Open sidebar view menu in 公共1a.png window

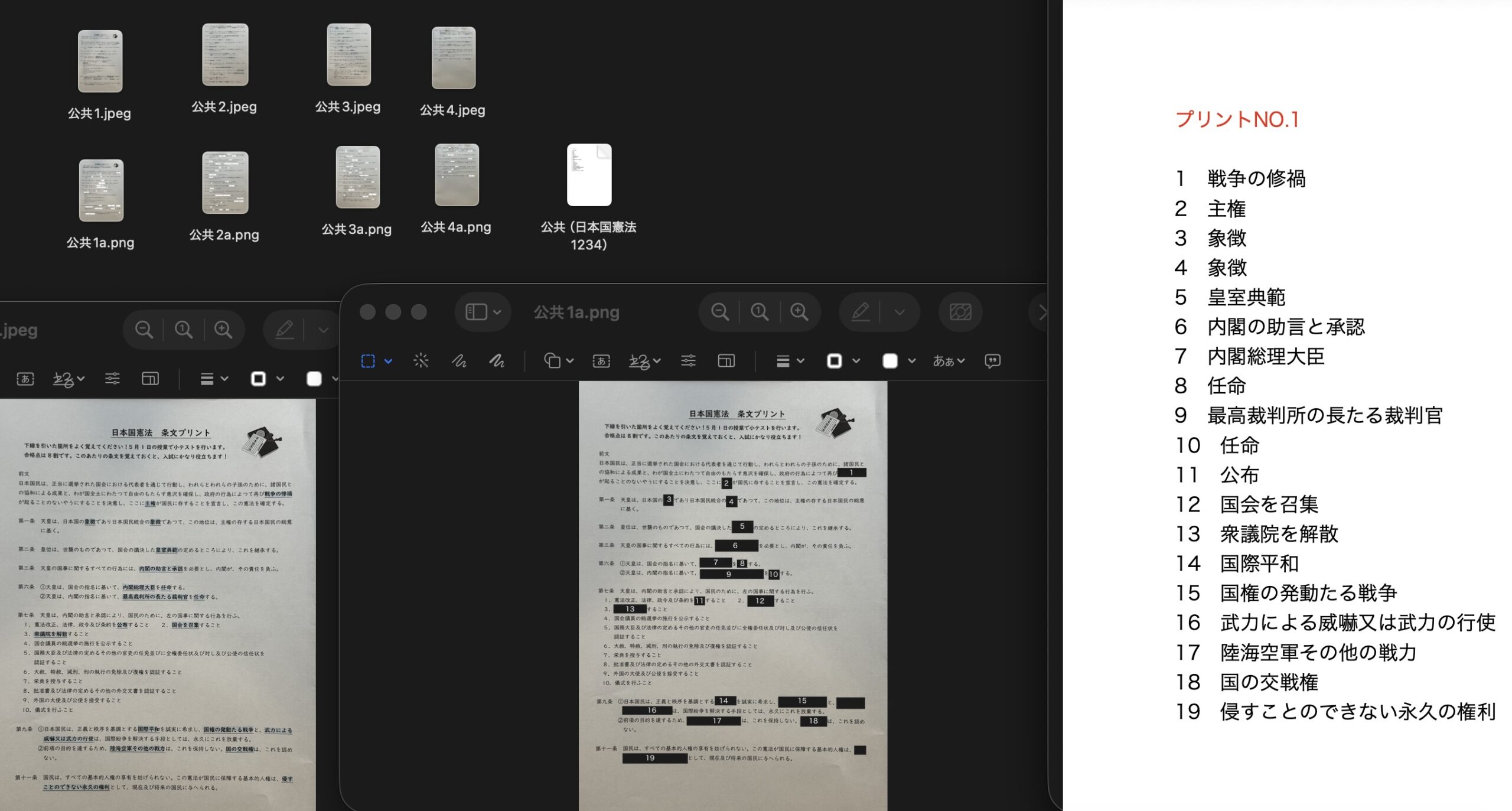pyautogui.click(x=483, y=311)
